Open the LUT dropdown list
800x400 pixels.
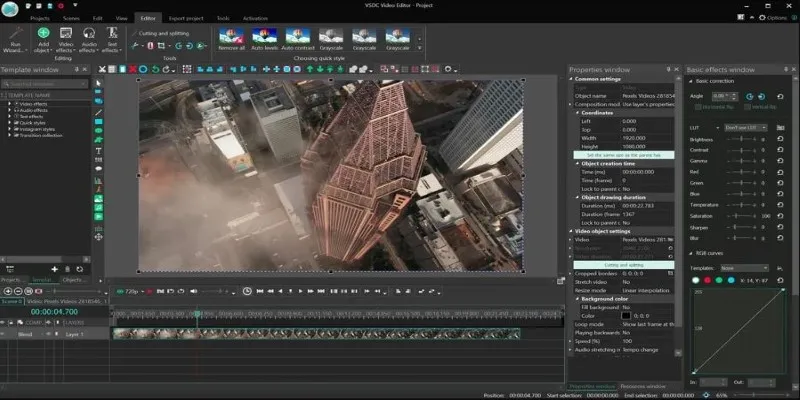745,128
